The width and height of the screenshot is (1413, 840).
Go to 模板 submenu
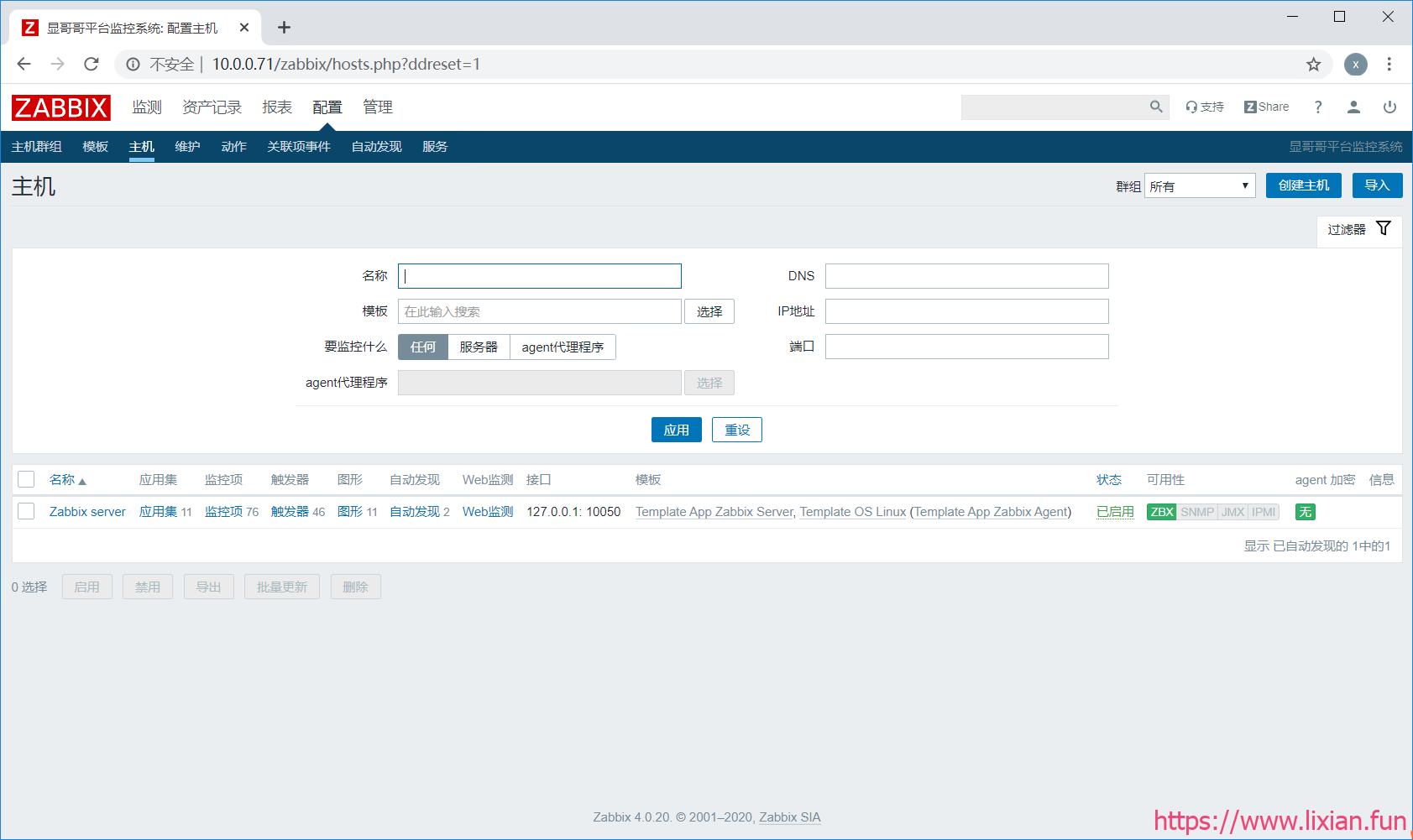pos(96,147)
